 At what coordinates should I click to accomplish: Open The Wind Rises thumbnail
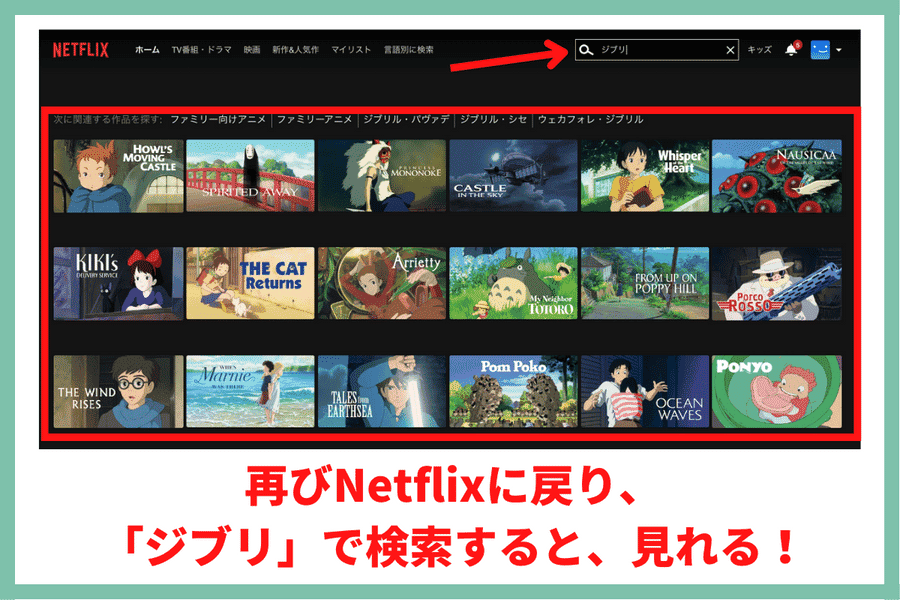click(x=119, y=392)
